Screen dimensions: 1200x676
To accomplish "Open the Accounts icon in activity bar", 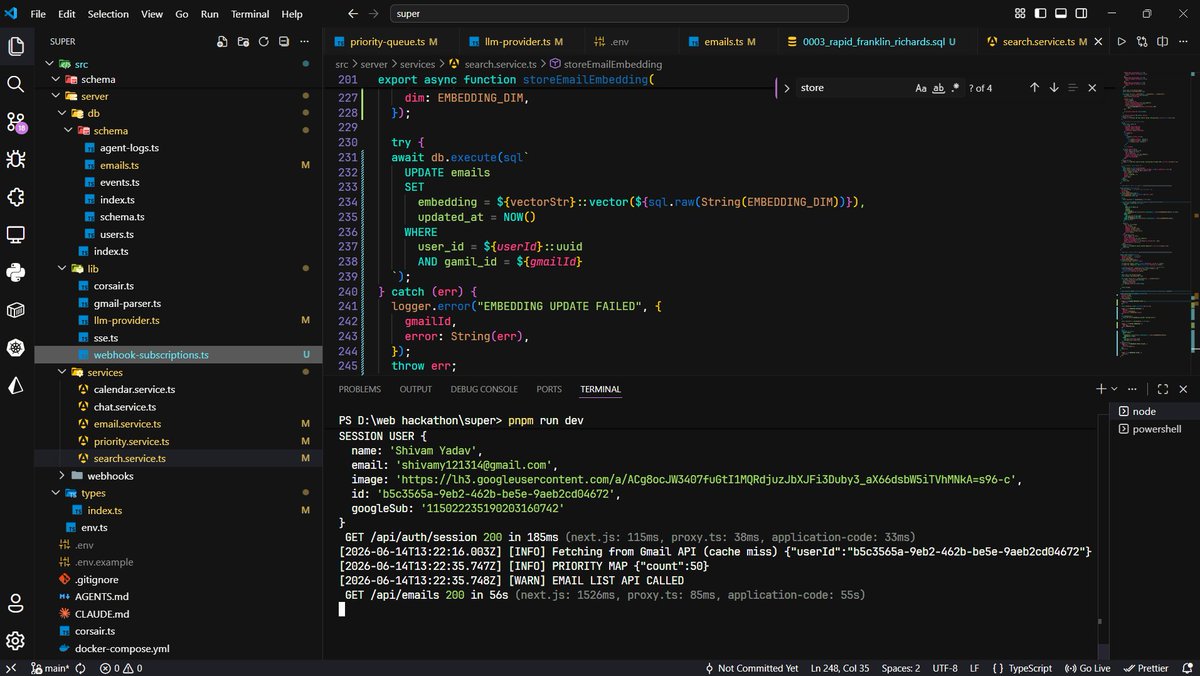I will (16, 603).
